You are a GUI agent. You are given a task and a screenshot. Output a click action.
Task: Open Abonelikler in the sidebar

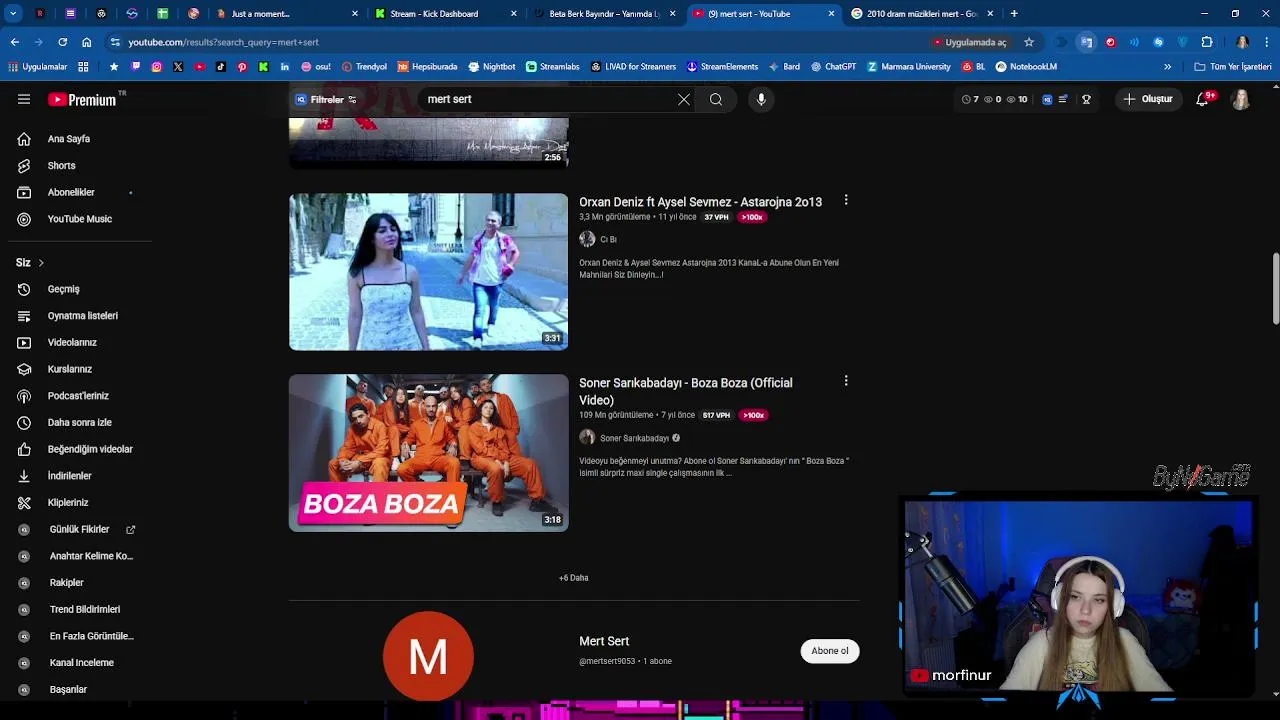pos(71,192)
